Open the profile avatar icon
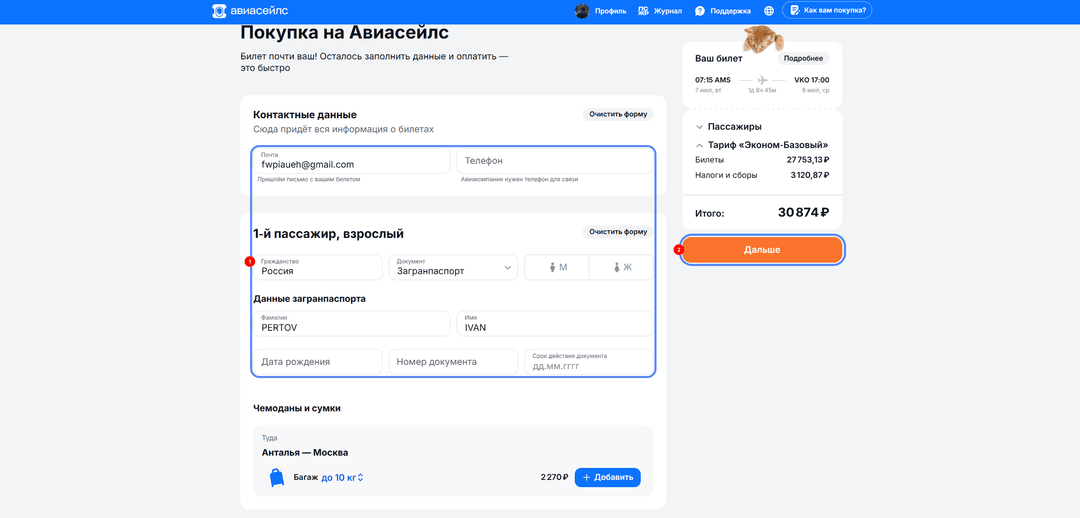This screenshot has width=1080, height=518. point(582,10)
